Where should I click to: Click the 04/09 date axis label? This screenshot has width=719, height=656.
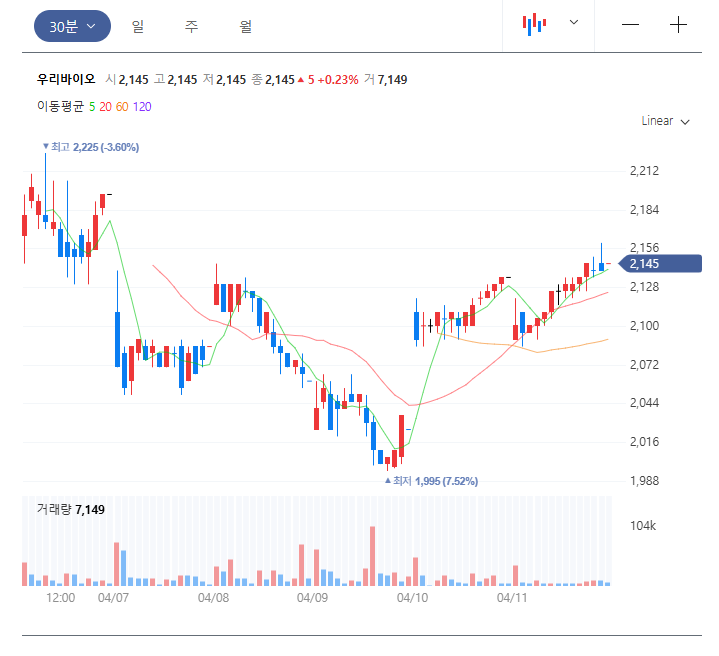(312, 598)
